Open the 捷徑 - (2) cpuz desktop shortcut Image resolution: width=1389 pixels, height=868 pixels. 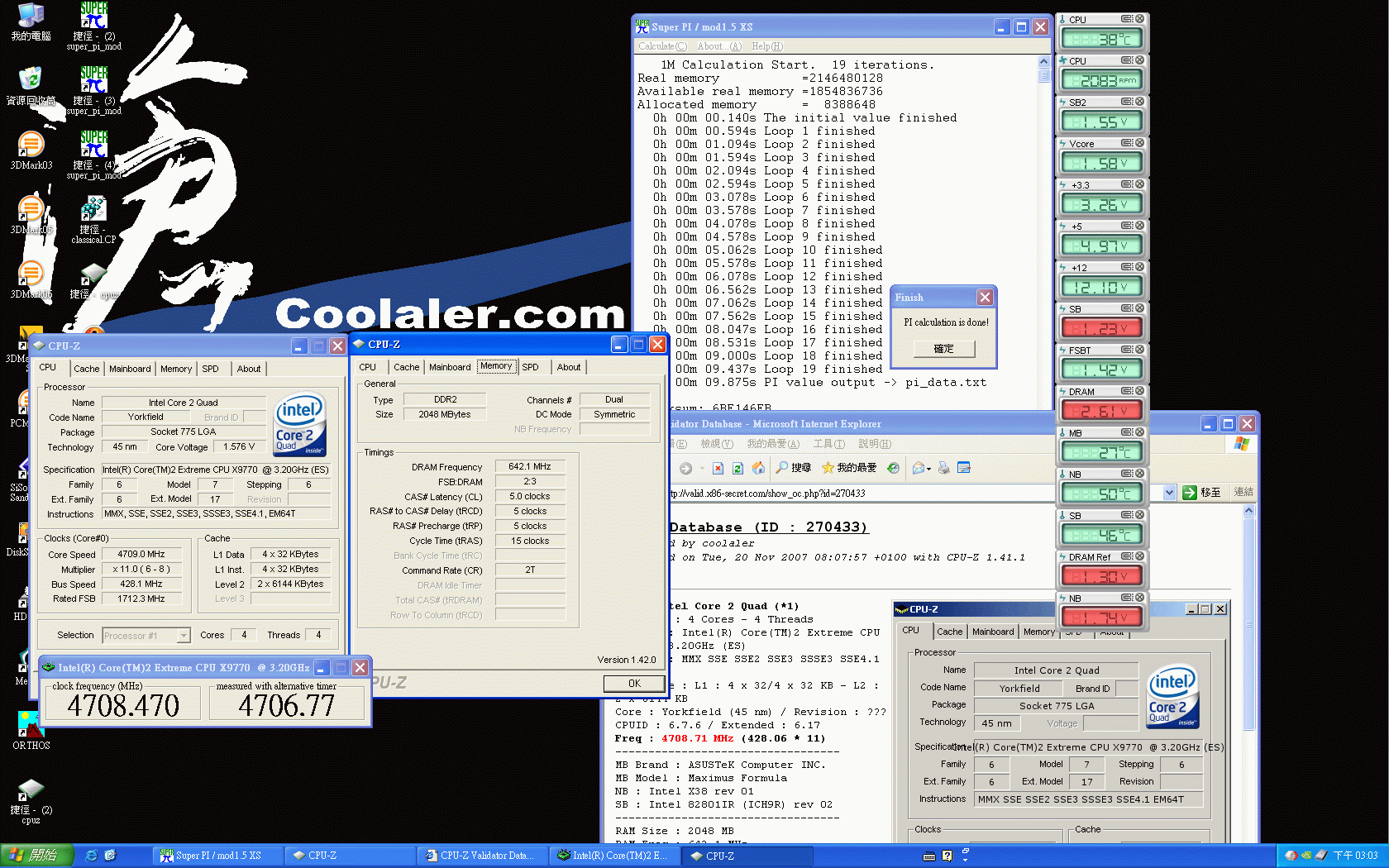(x=31, y=801)
